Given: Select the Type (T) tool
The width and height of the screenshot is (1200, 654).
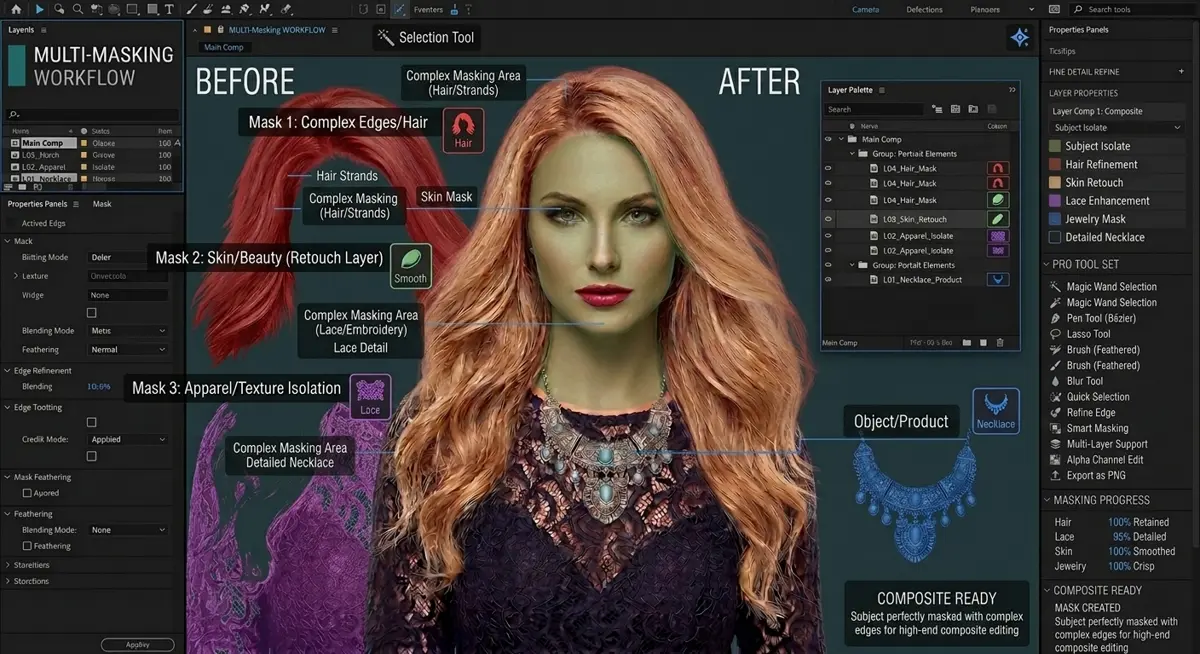Looking at the screenshot, I should pos(169,9).
